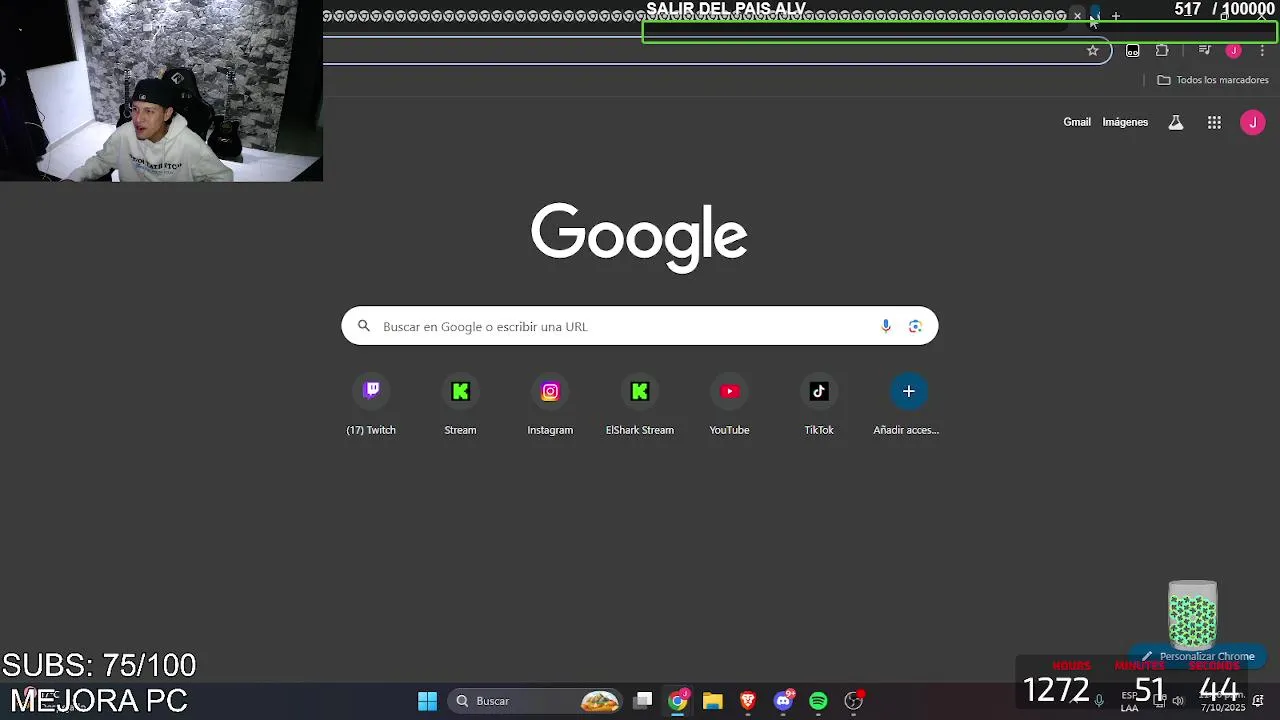Screen dimensions: 1280x720
Task: Open the Imágenes link
Action: [x=1125, y=122]
